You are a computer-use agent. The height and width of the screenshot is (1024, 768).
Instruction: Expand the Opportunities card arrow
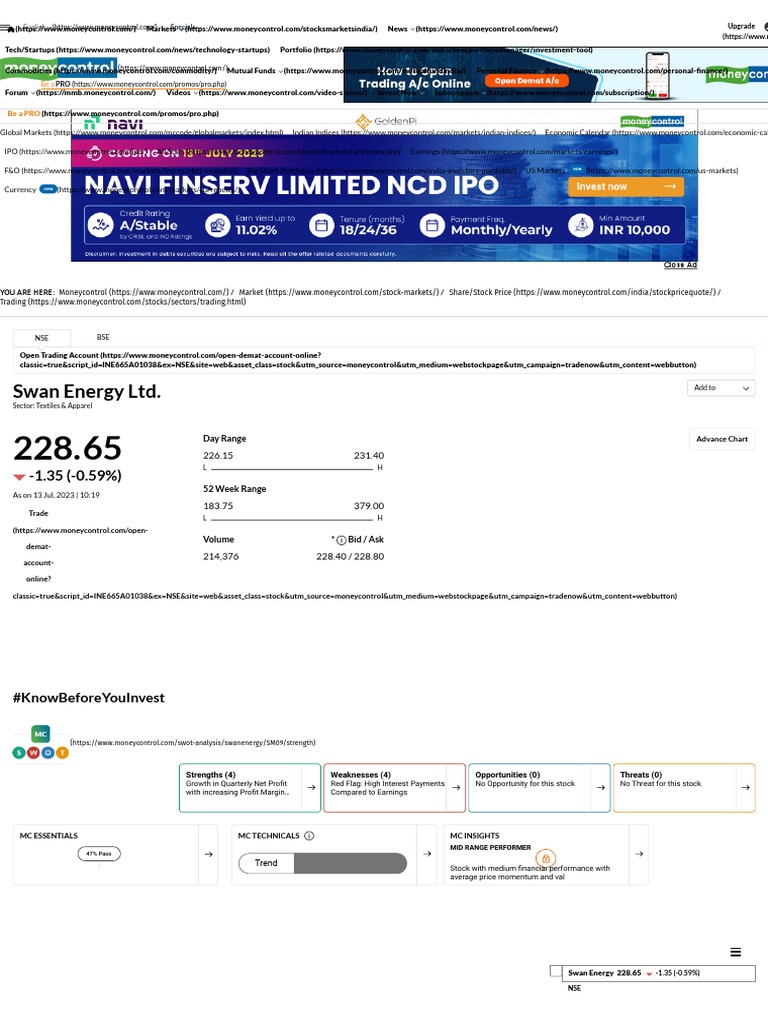[x=600, y=788]
